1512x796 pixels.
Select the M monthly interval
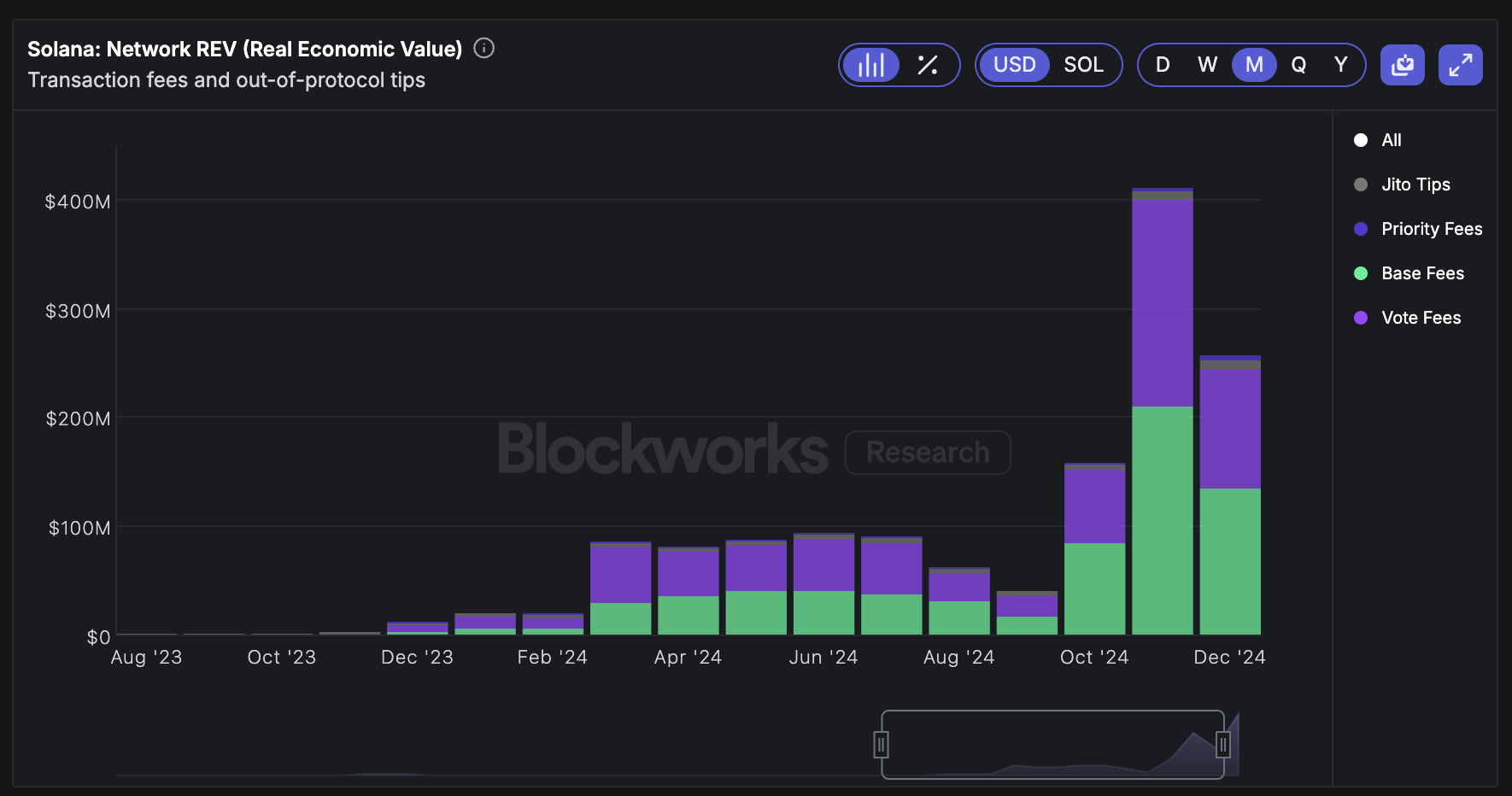[x=1254, y=64]
